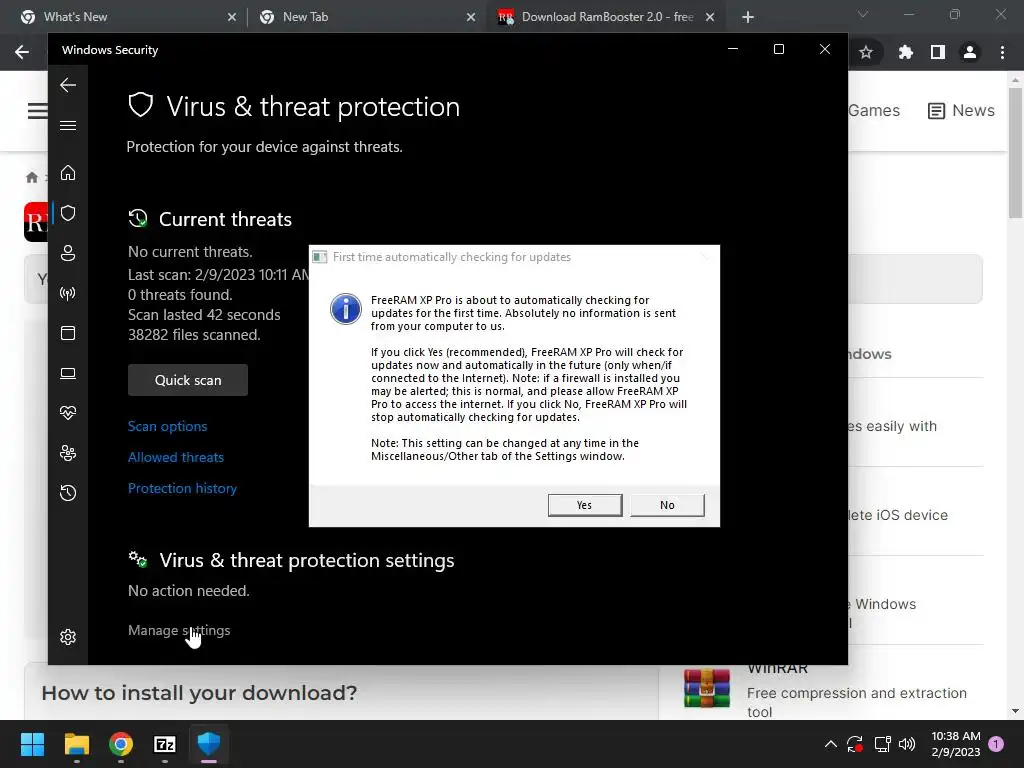Close the What's New tab
1024x768 pixels.
232,17
